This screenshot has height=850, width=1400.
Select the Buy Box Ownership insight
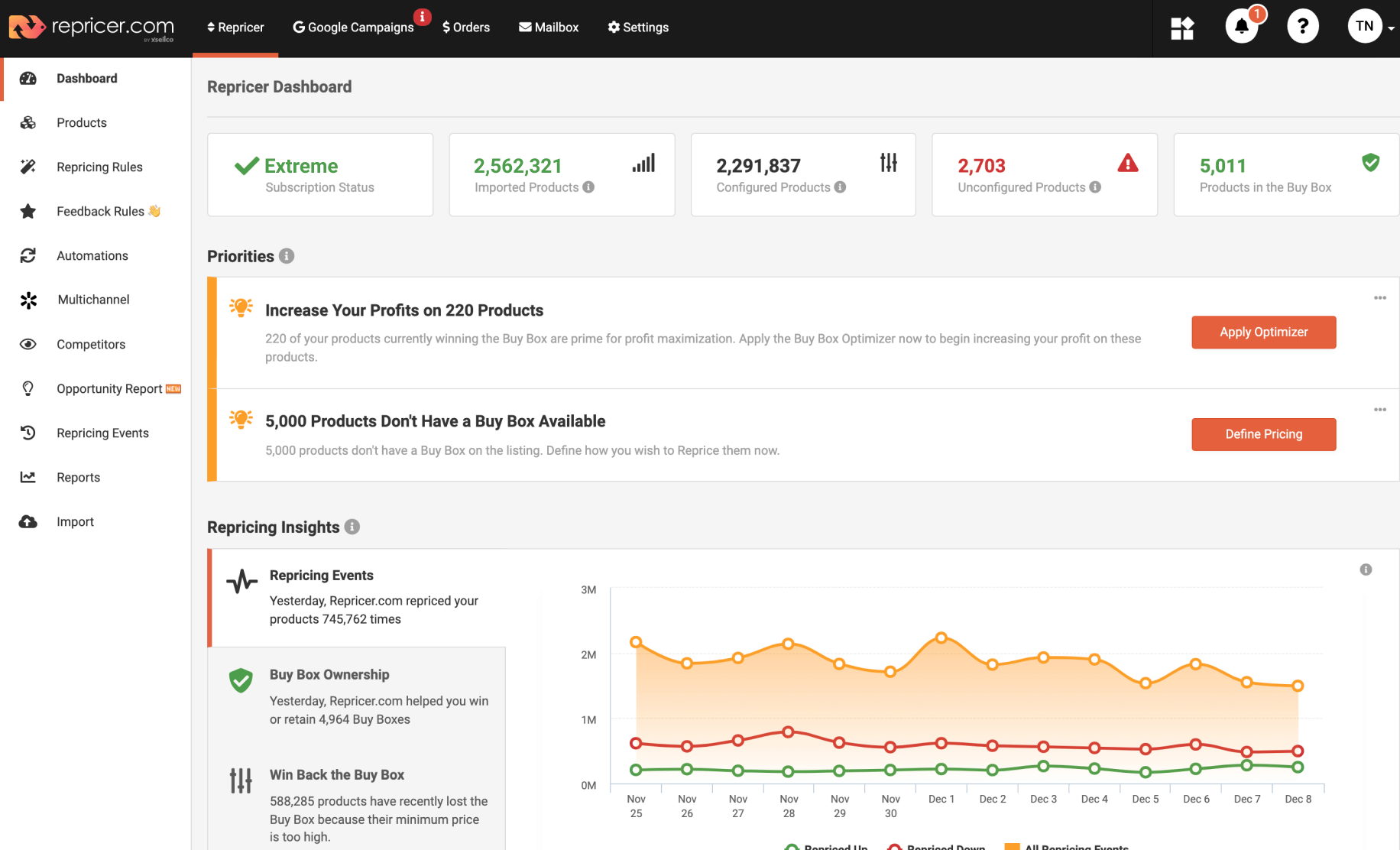[x=358, y=697]
